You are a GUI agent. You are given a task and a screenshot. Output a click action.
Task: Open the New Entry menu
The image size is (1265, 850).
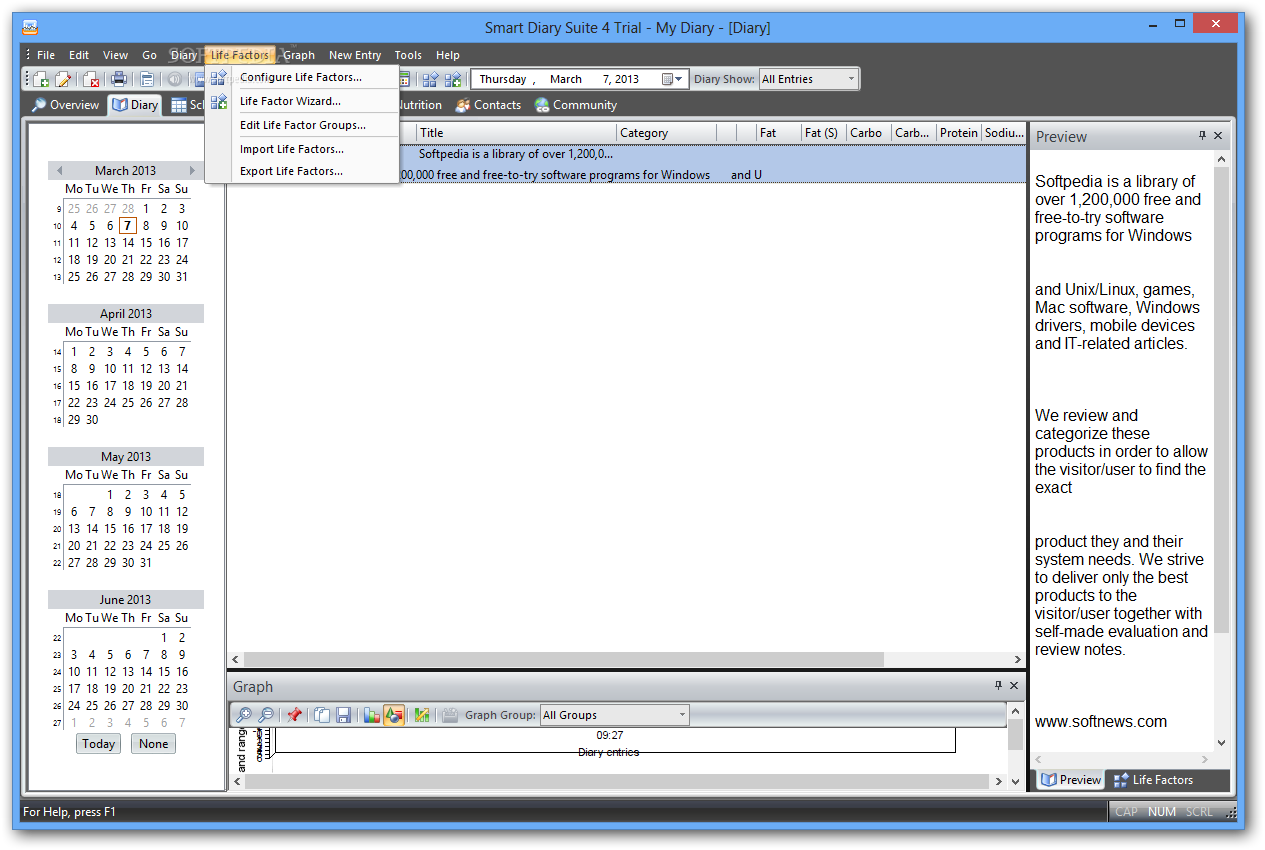355,55
